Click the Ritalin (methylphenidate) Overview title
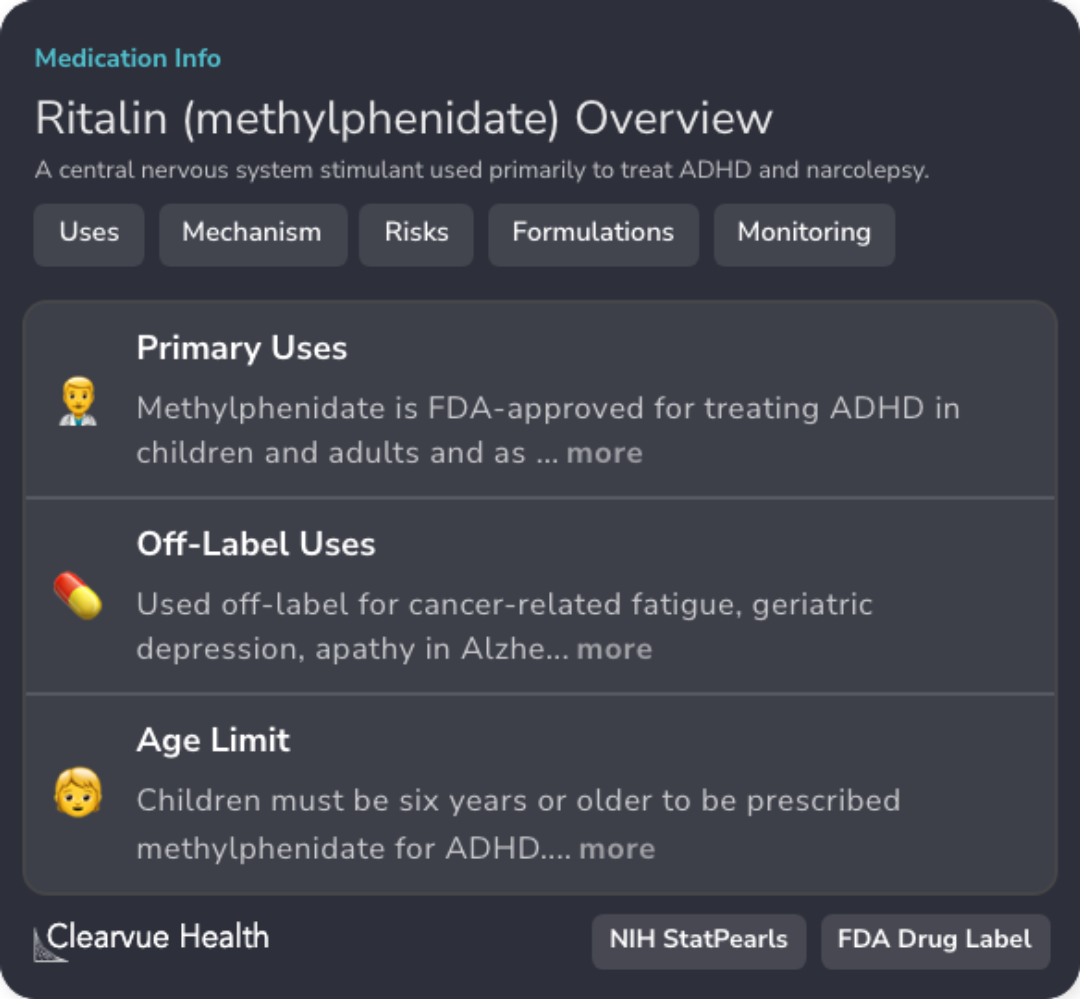 tap(404, 118)
